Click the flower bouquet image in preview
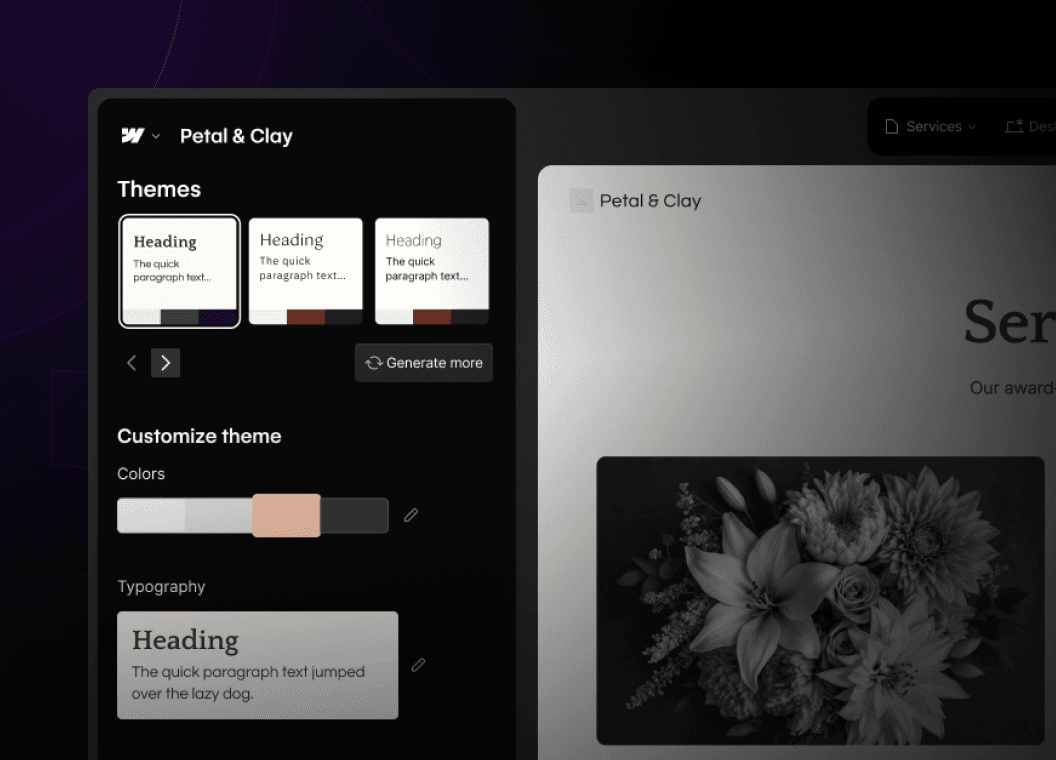Viewport: 1056px width, 760px height. pos(820,601)
